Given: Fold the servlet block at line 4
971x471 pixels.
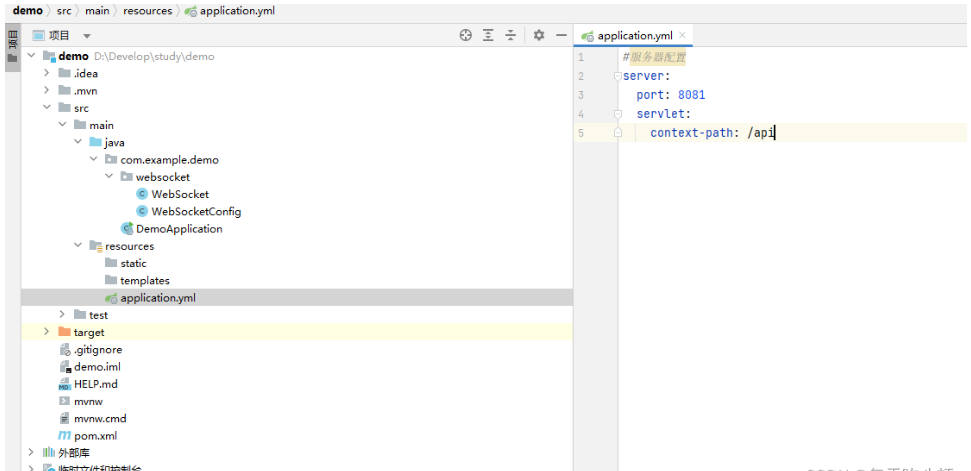Looking at the screenshot, I should point(617,114).
